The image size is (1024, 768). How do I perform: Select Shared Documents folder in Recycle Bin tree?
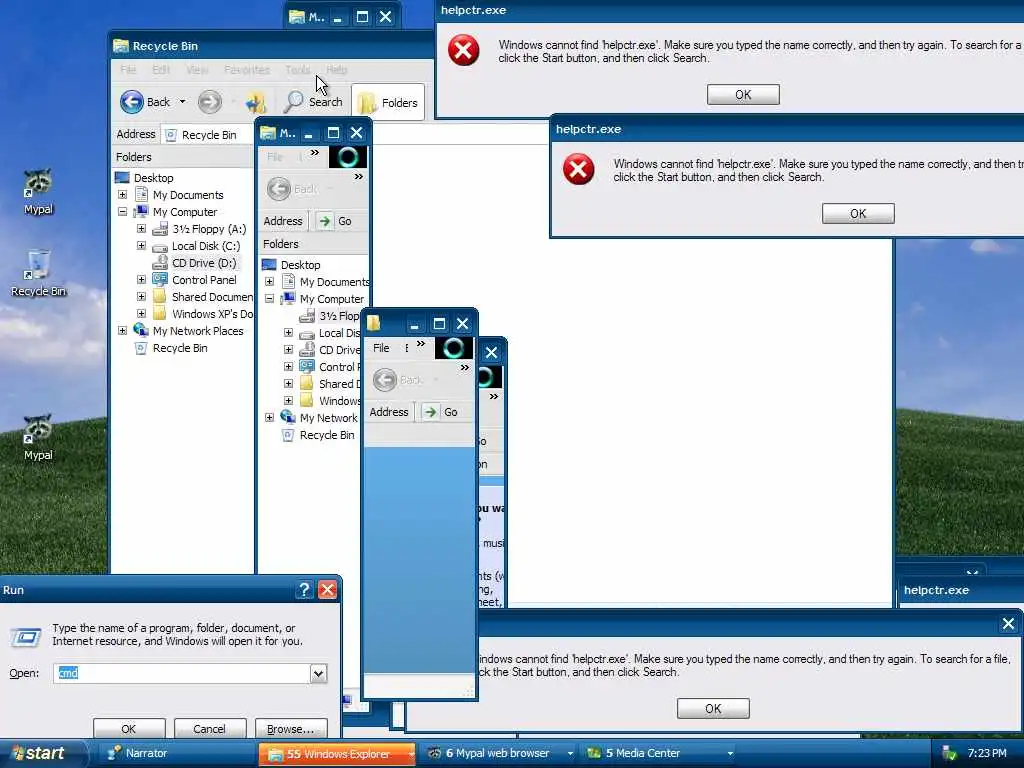tap(212, 296)
